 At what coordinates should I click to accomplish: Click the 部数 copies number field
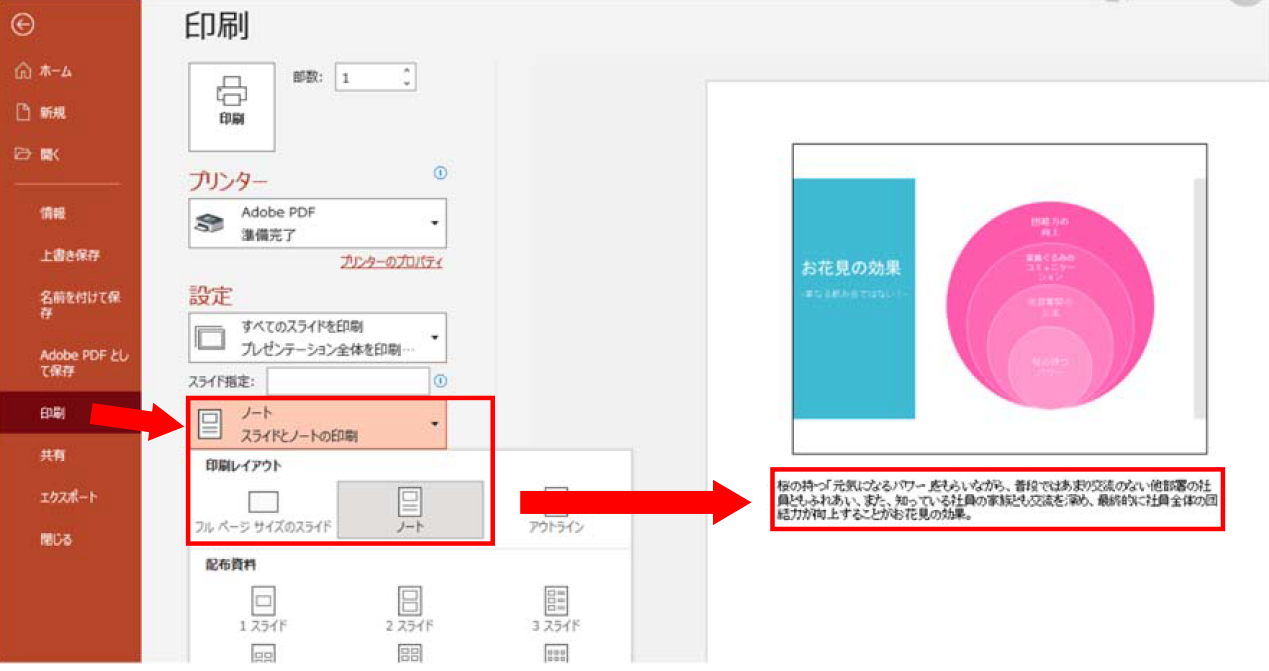point(367,77)
